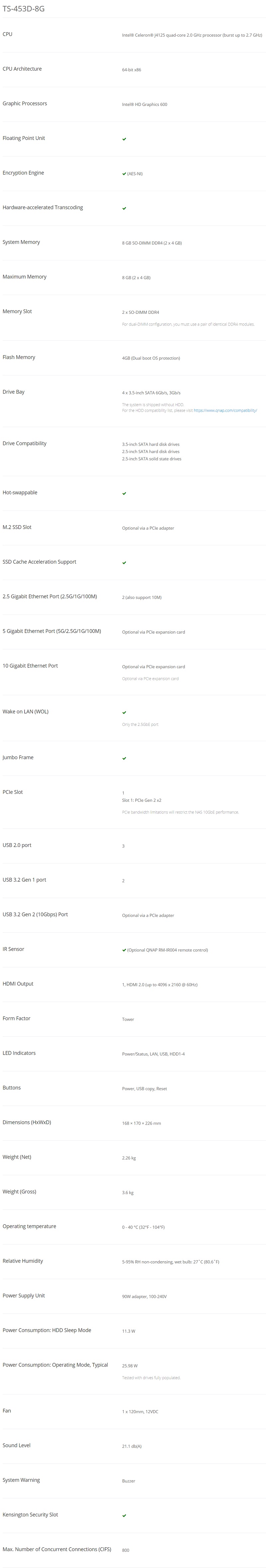Image resolution: width=266 pixels, height=1568 pixels.
Task: Click the System Memory row label
Action: [21, 242]
